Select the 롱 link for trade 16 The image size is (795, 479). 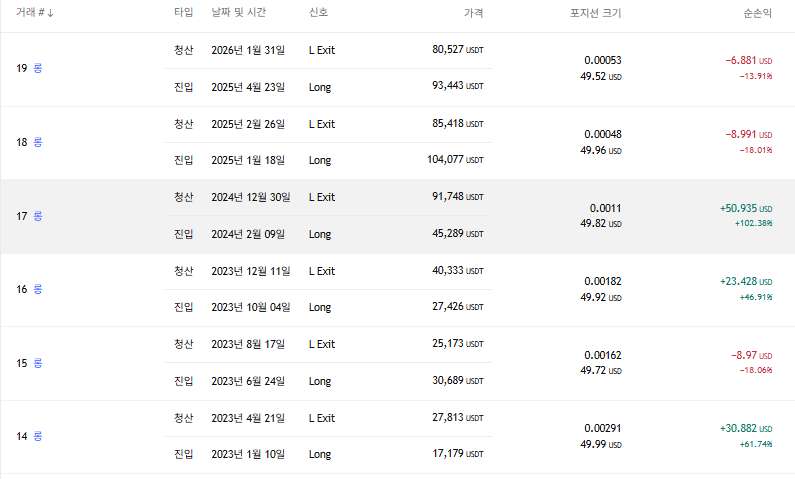tap(38, 289)
